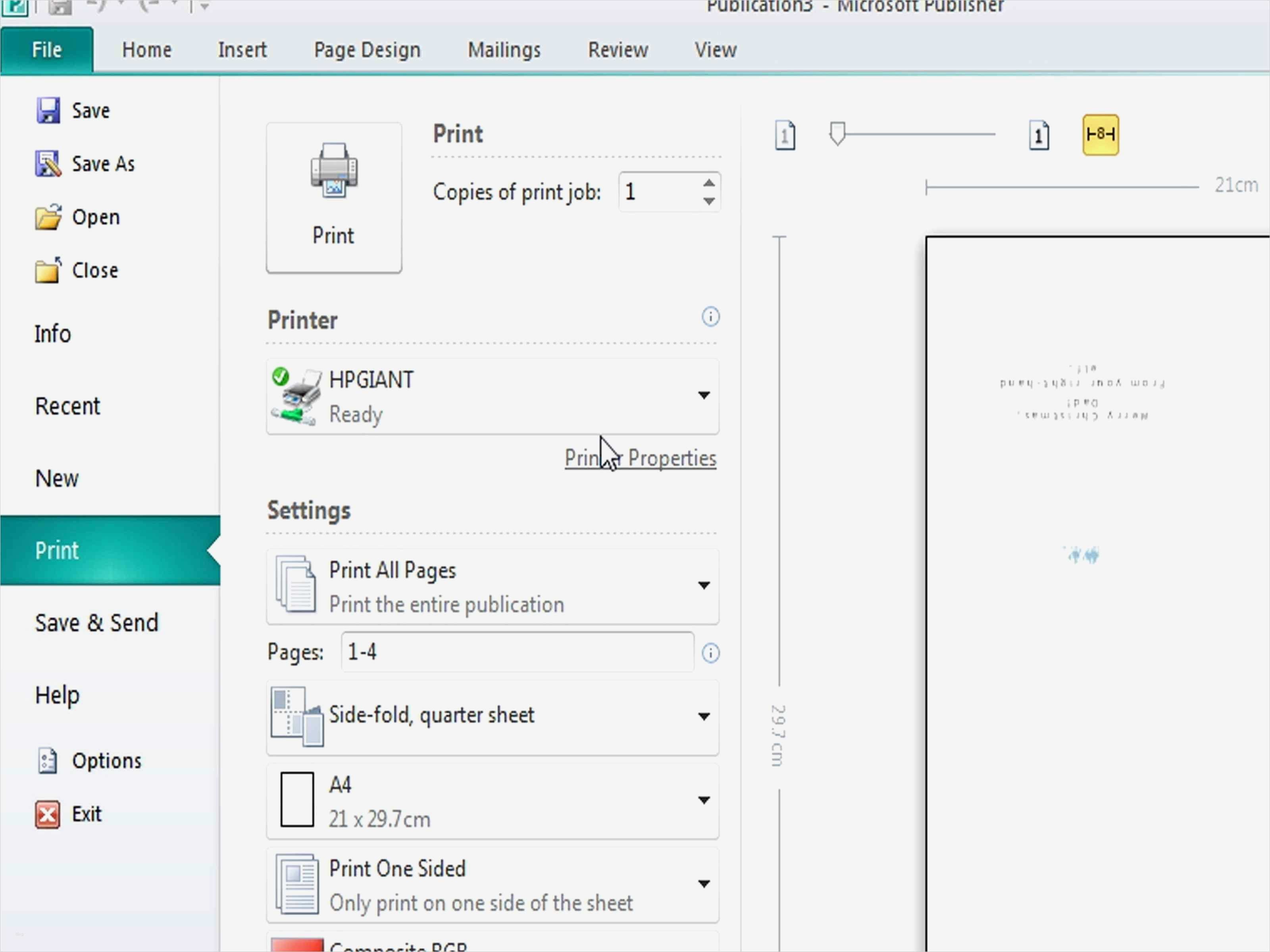Image resolution: width=1270 pixels, height=952 pixels.
Task: Expand Side-fold, quarter sheet layout dropdown
Action: (703, 716)
